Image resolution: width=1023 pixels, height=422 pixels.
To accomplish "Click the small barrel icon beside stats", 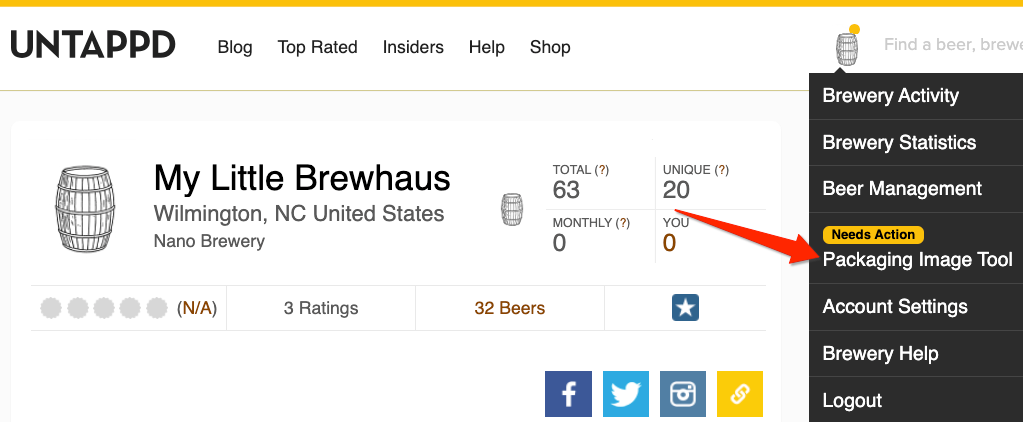I will point(512,209).
